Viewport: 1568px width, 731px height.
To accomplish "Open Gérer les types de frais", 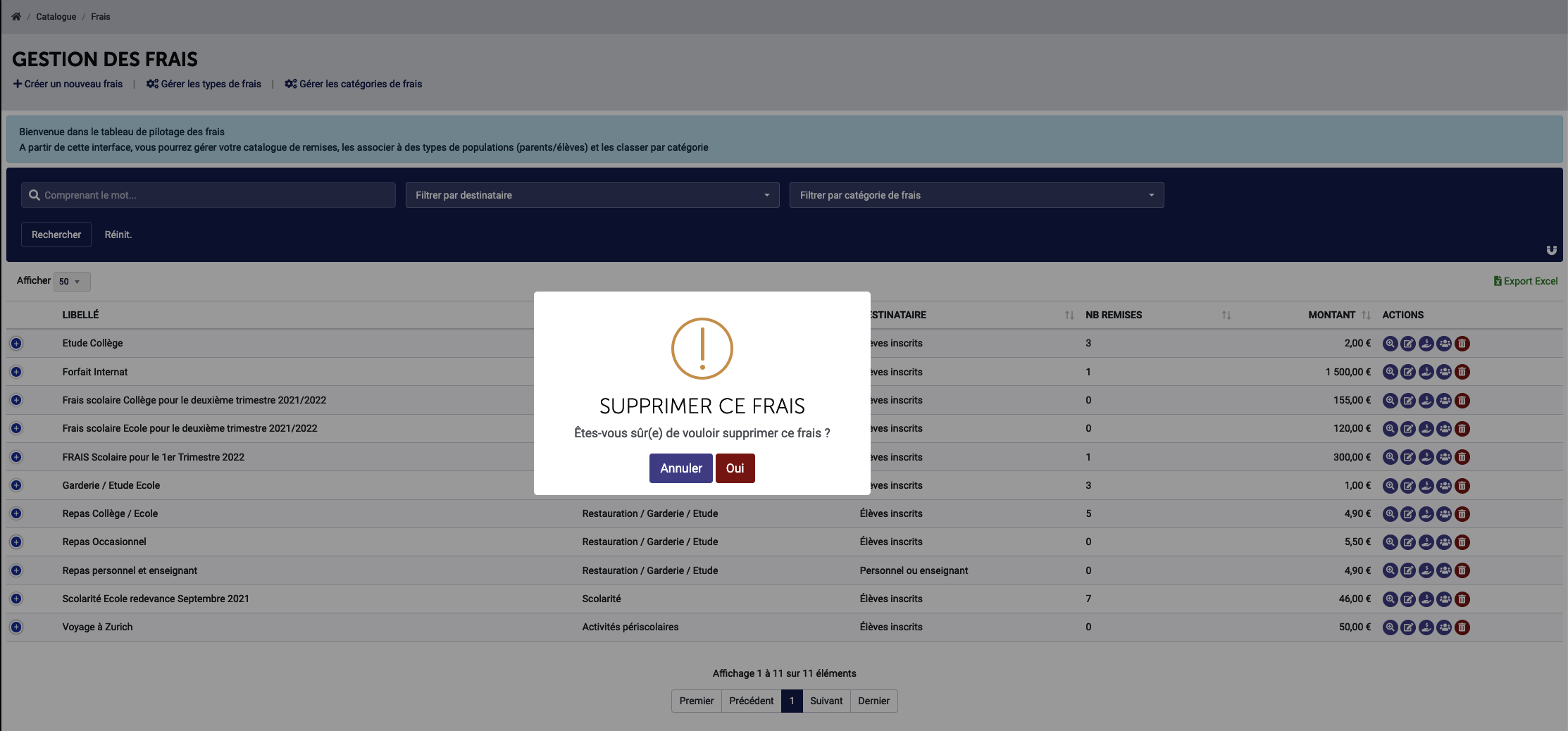I will [x=204, y=84].
